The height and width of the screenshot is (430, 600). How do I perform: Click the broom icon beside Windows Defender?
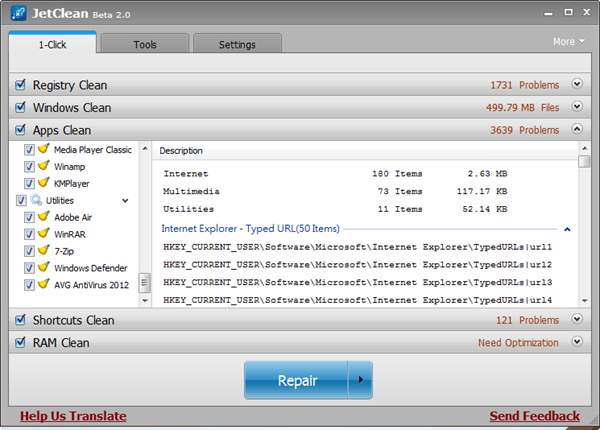click(x=44, y=267)
